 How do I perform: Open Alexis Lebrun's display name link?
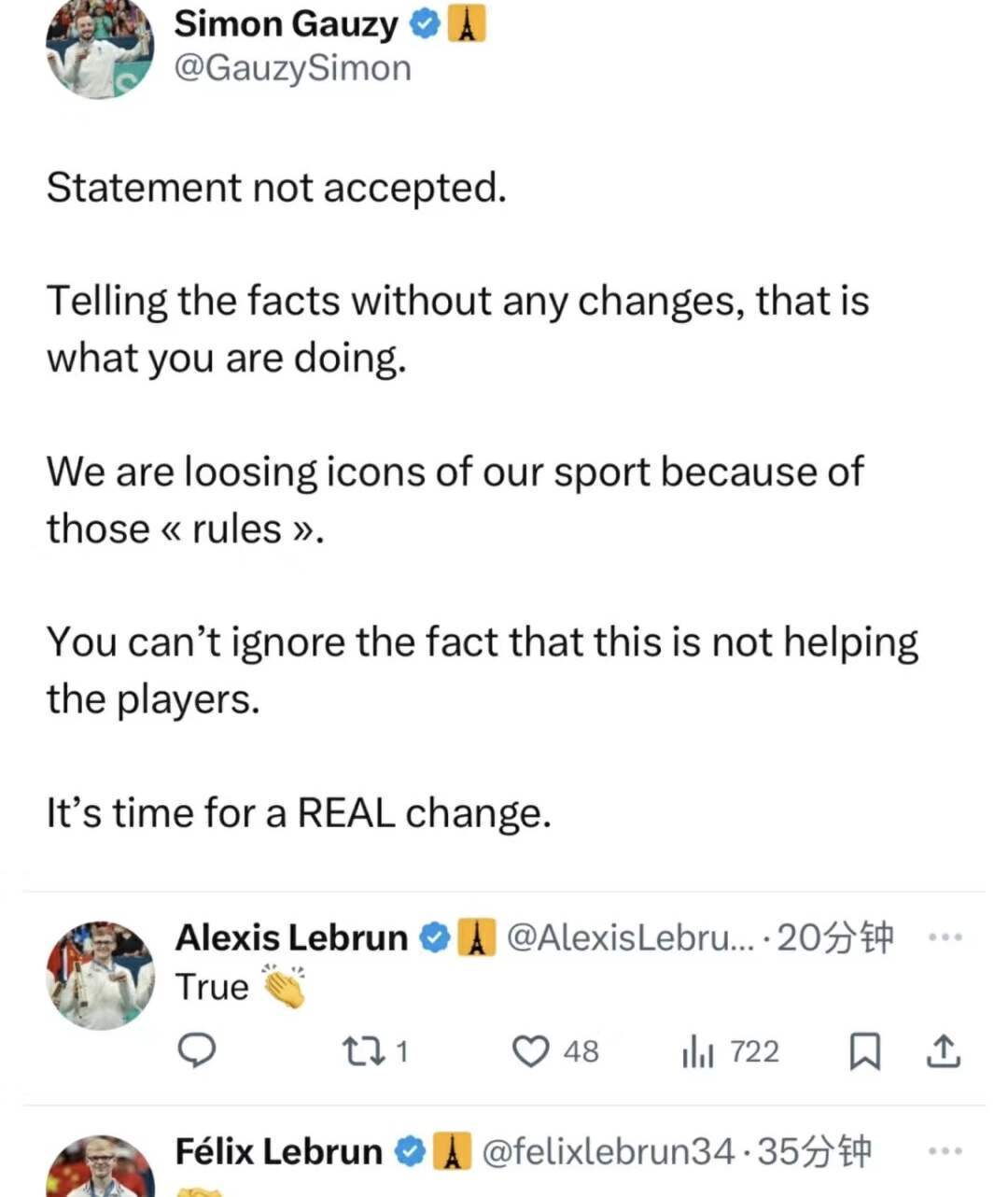tap(291, 936)
